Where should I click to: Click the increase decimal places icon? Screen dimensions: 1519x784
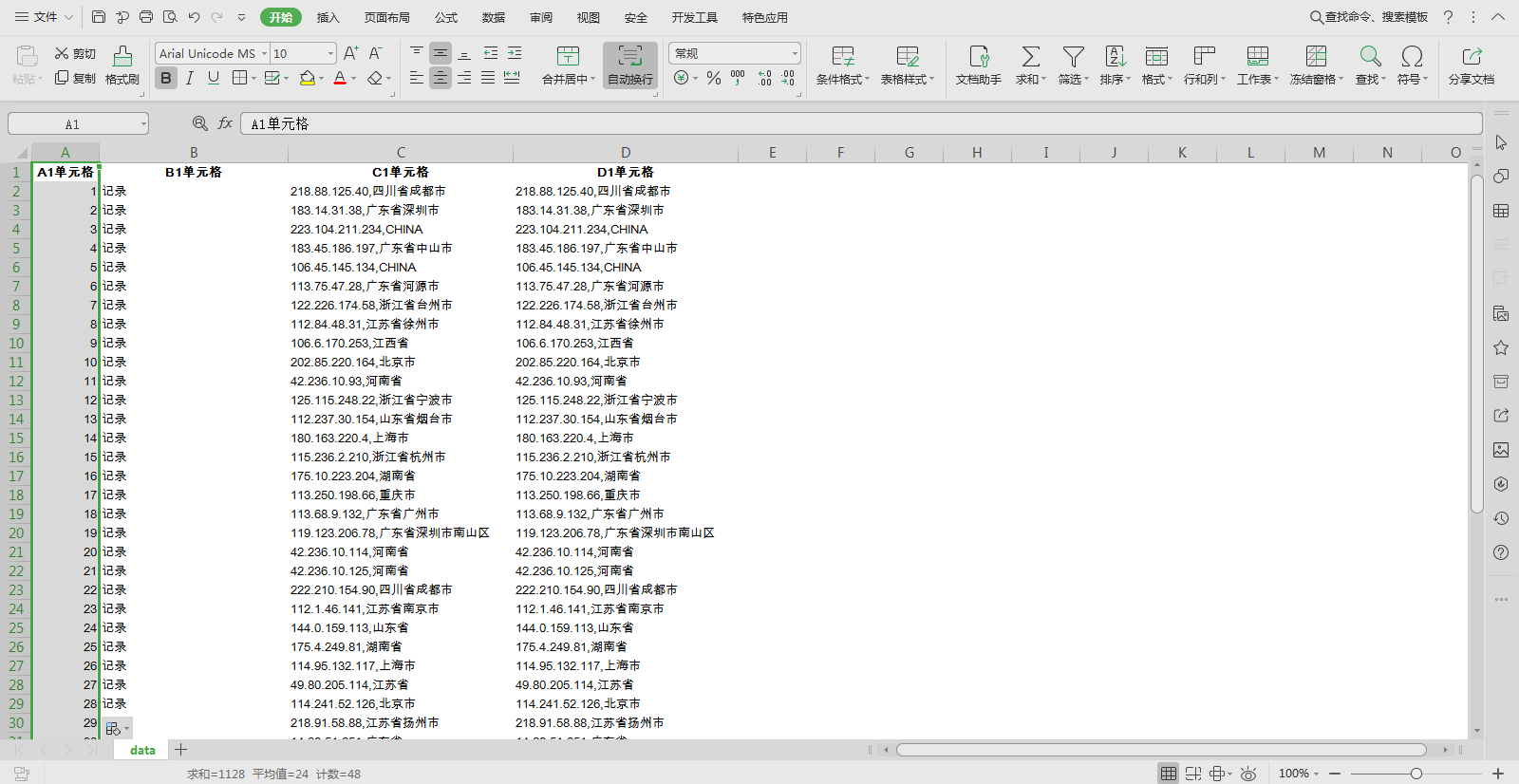764,78
